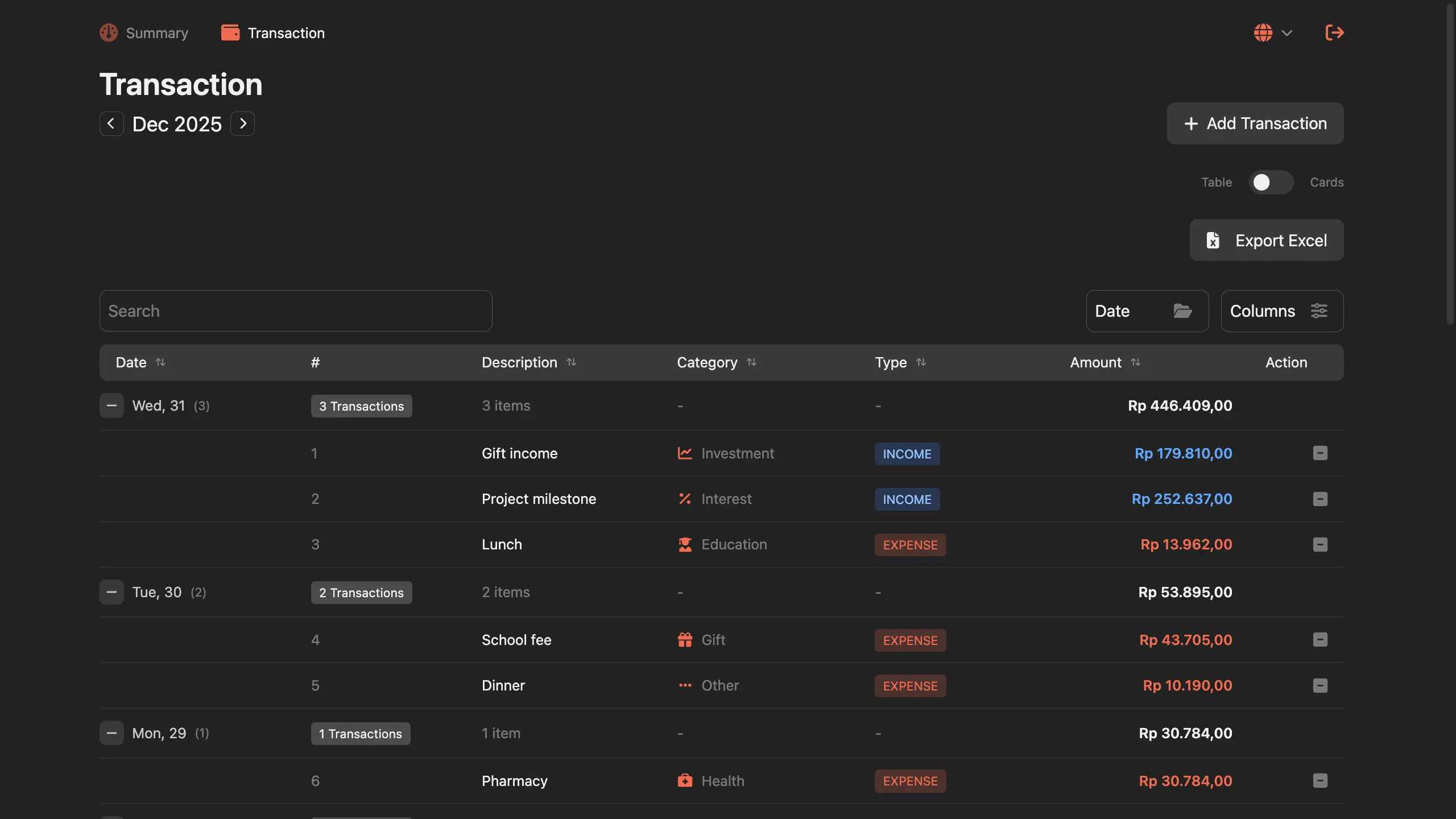The image size is (1456, 819).
Task: Sort by Amount column icon
Action: pyautogui.click(x=1136, y=362)
